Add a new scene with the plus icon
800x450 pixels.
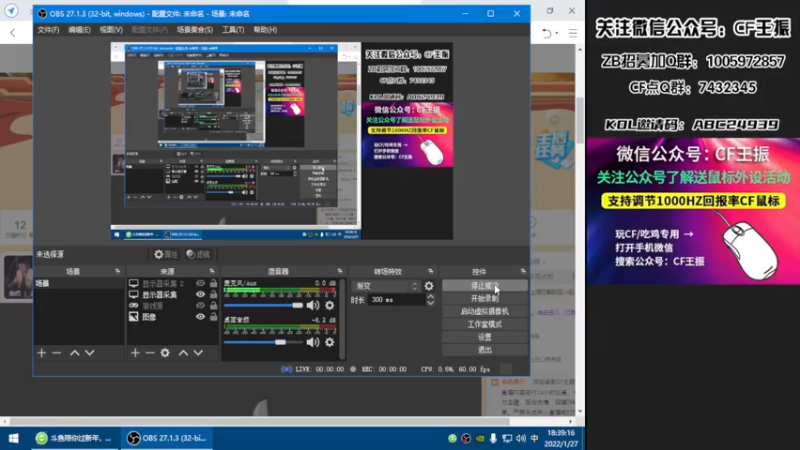pyautogui.click(x=41, y=353)
